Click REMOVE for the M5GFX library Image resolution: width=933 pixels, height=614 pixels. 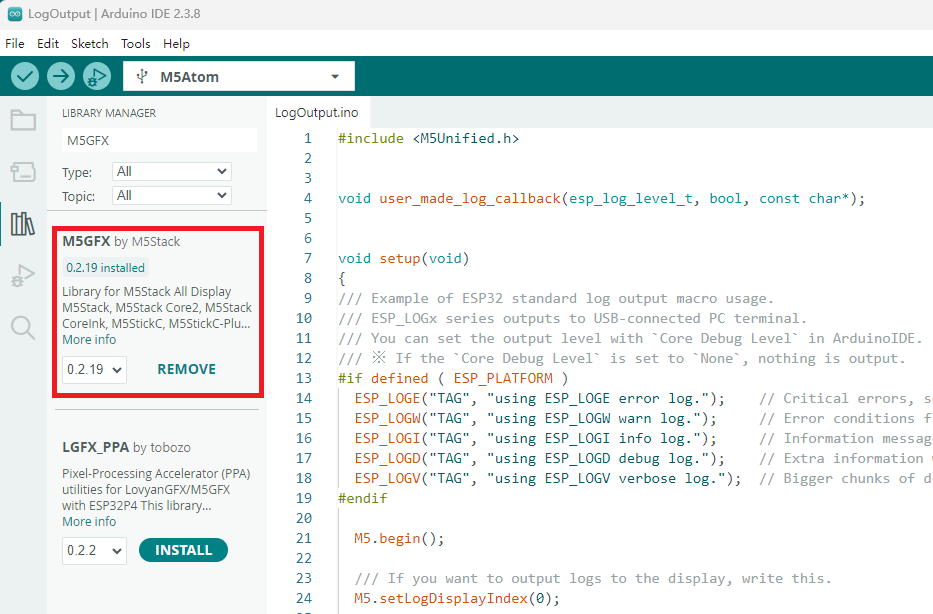(x=186, y=369)
